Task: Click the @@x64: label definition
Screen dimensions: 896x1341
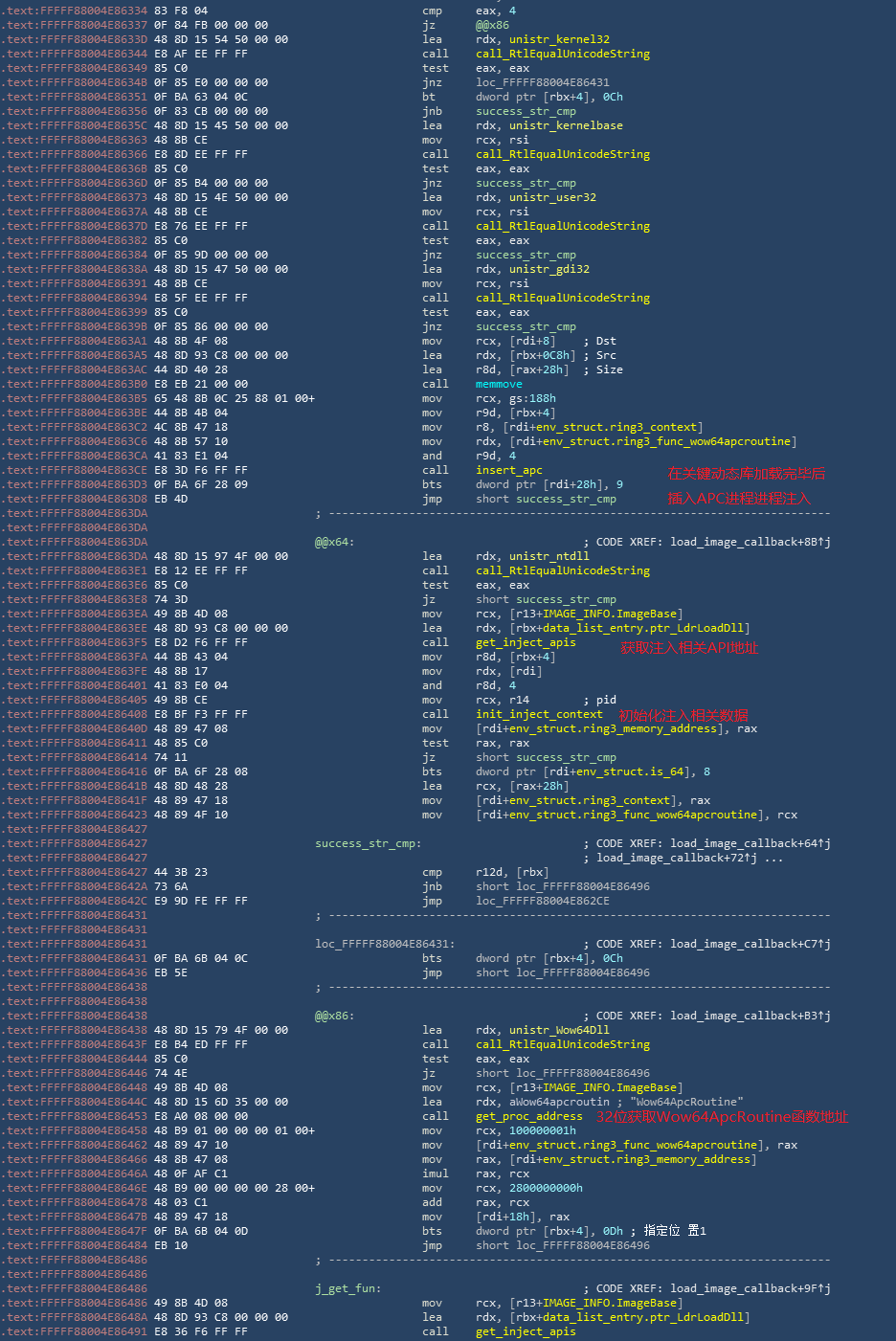Action: coord(334,542)
